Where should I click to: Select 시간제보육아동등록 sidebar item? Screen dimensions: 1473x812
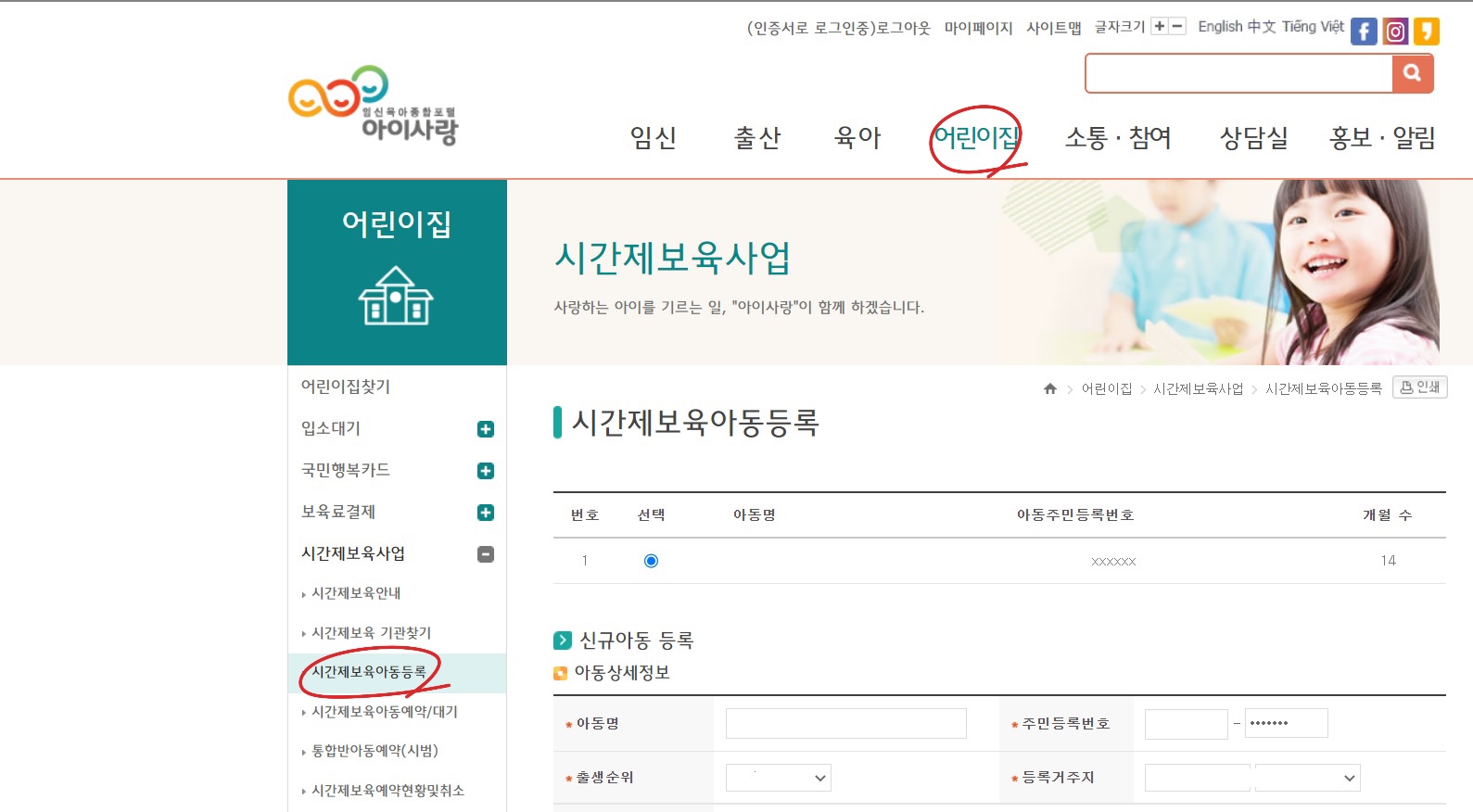coord(369,672)
